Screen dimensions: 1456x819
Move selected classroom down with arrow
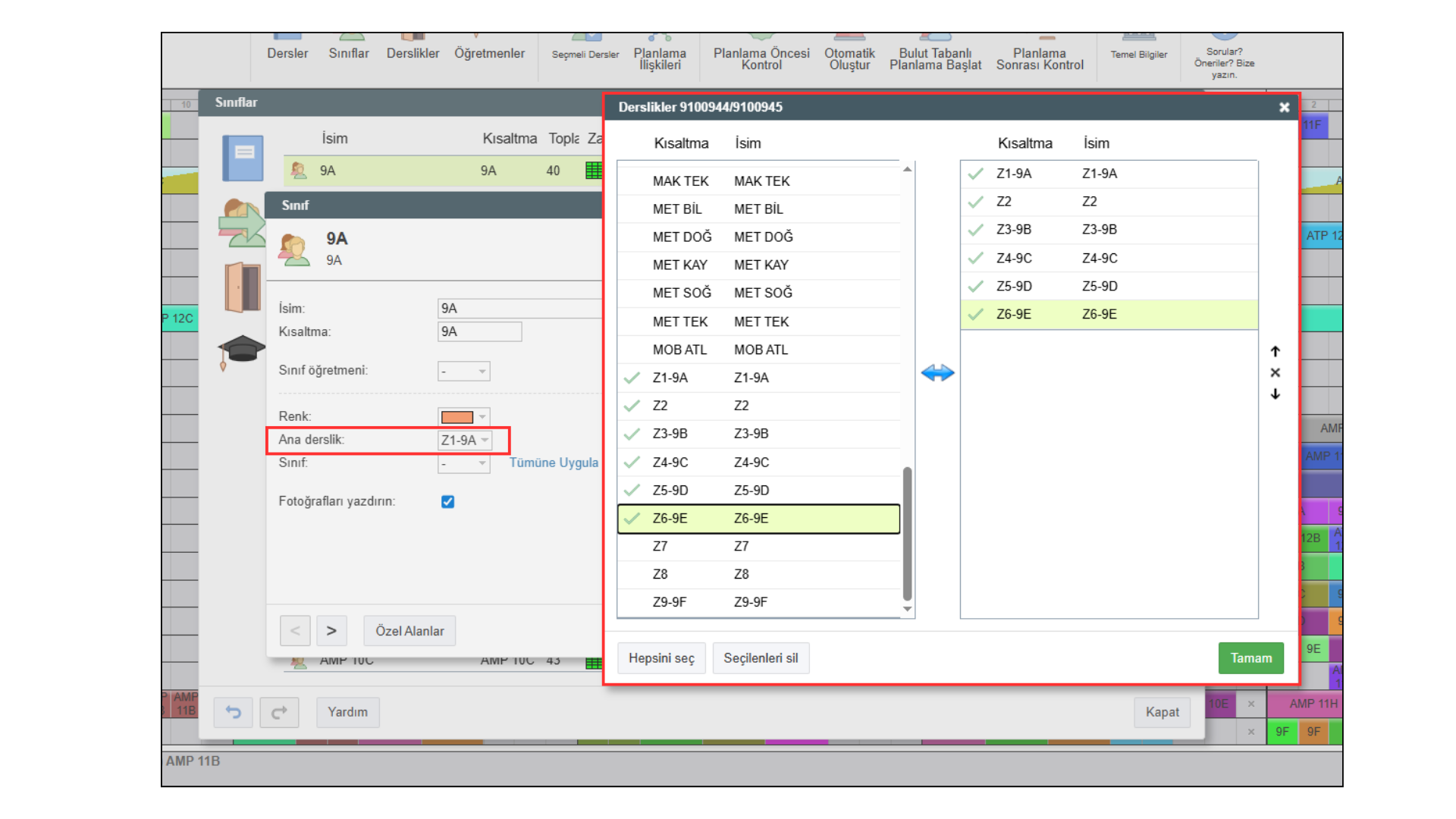pos(1275,394)
